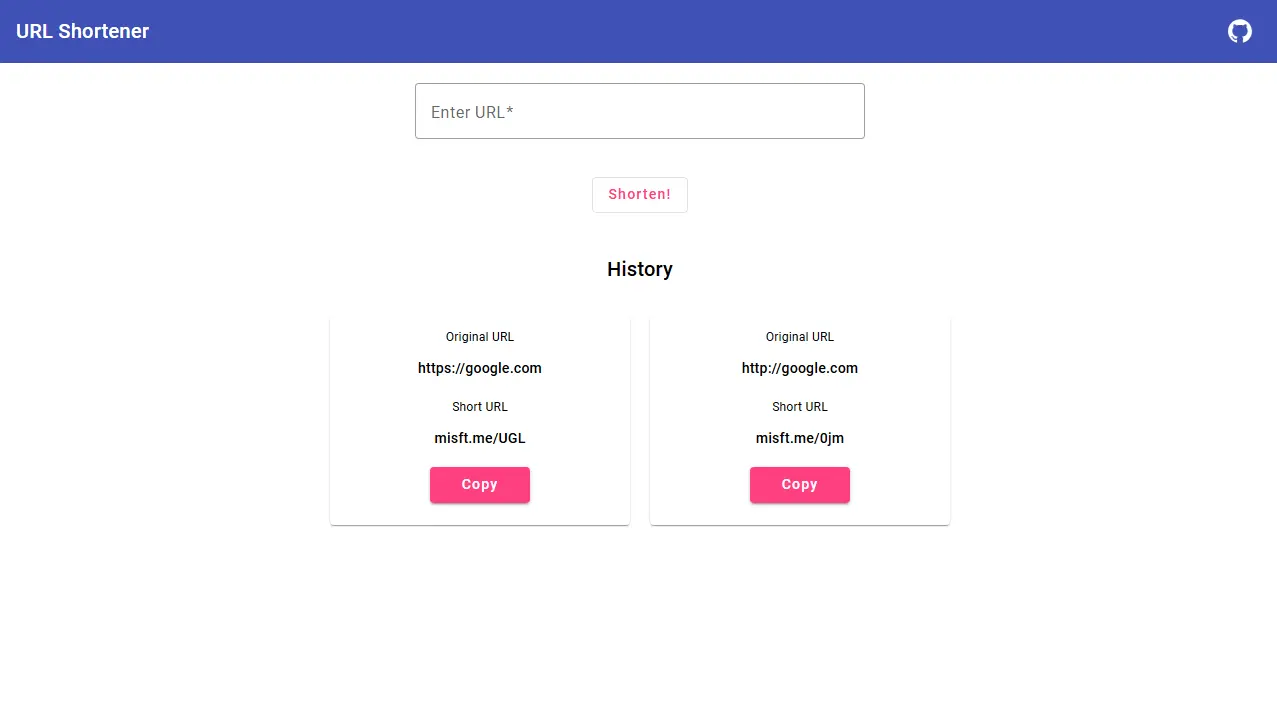Viewport: 1277px width, 716px height.
Task: Click the Original URL label on left card
Action: (479, 336)
